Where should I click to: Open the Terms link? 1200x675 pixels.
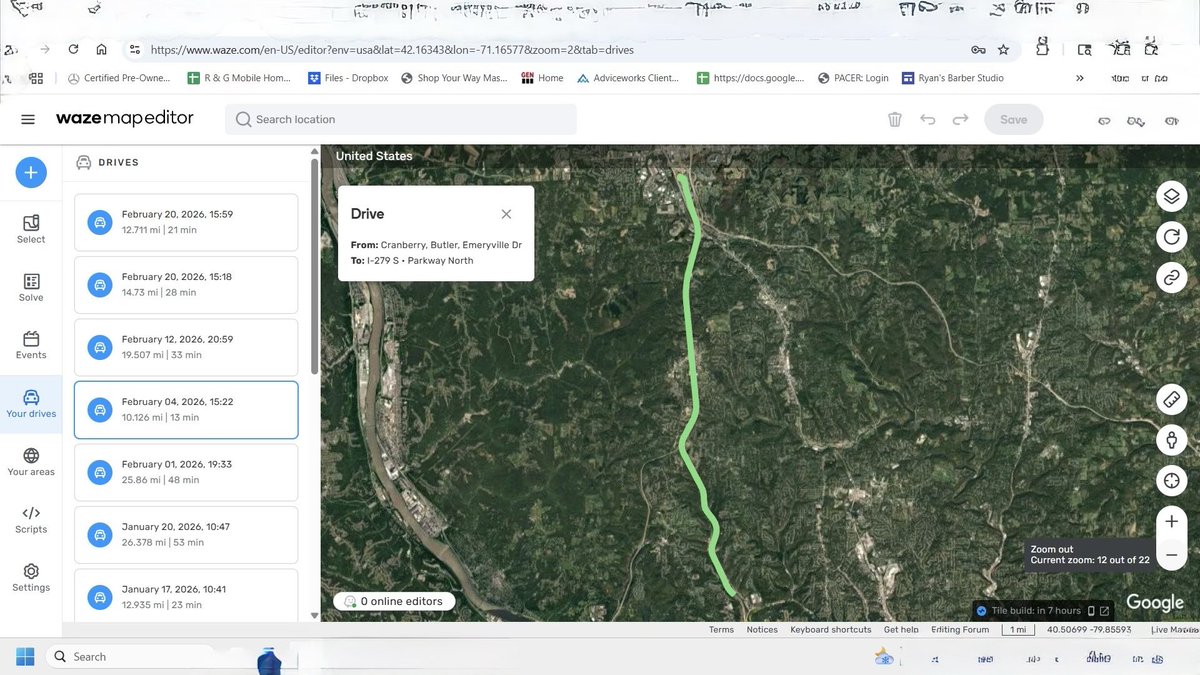click(721, 630)
